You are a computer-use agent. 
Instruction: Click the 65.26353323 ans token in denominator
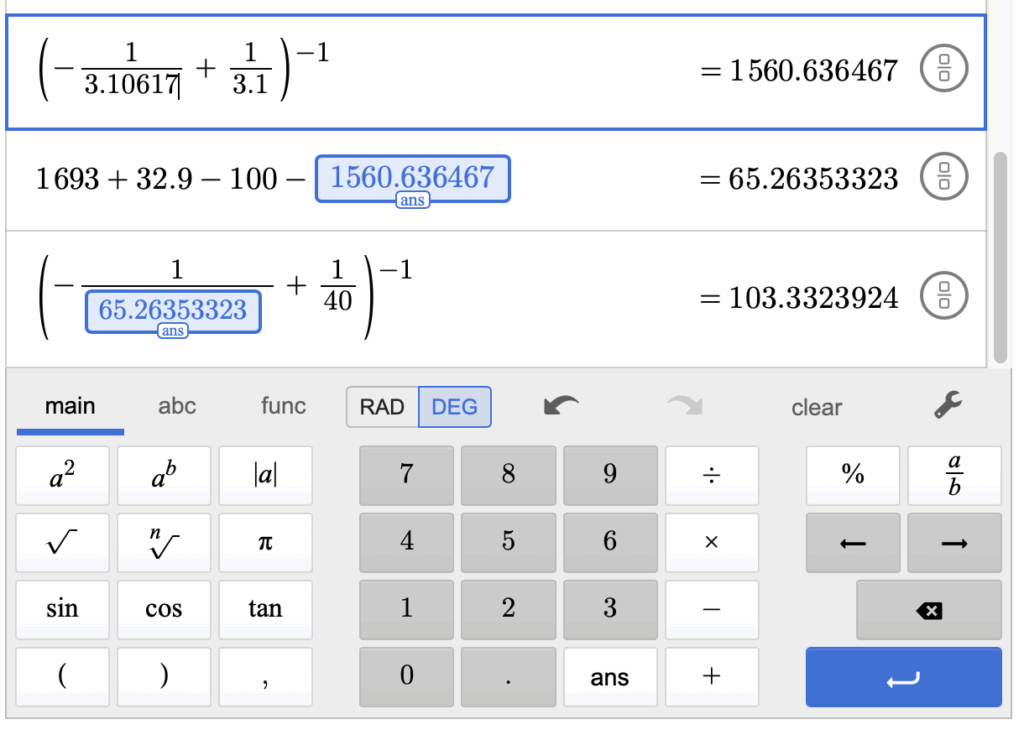173,310
